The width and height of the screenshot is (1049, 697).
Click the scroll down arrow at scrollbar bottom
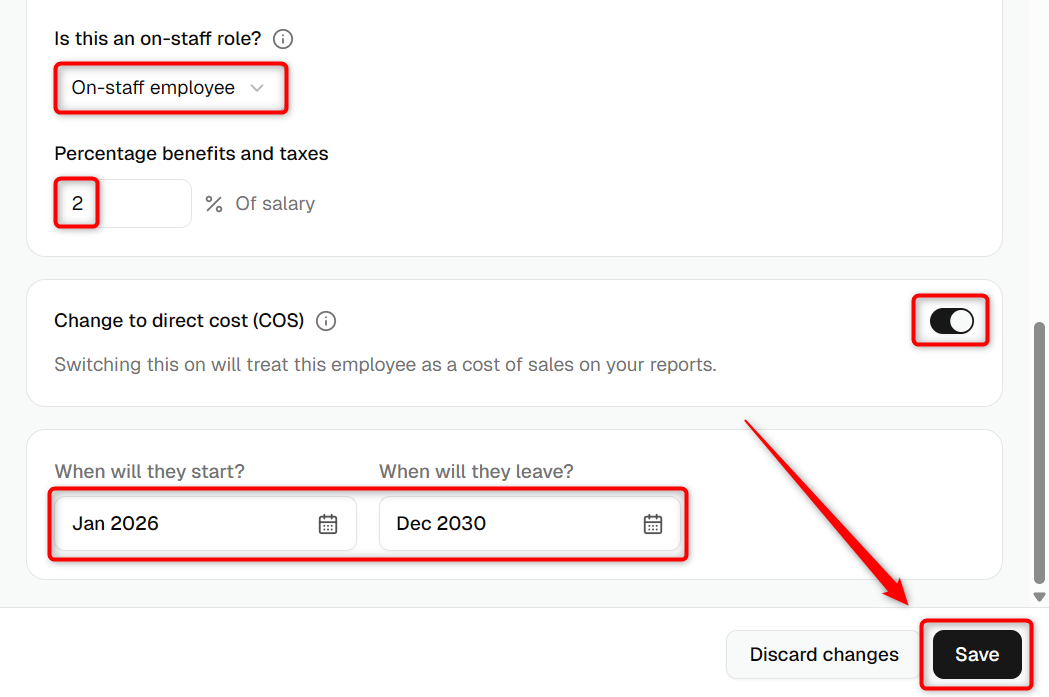coord(1039,597)
